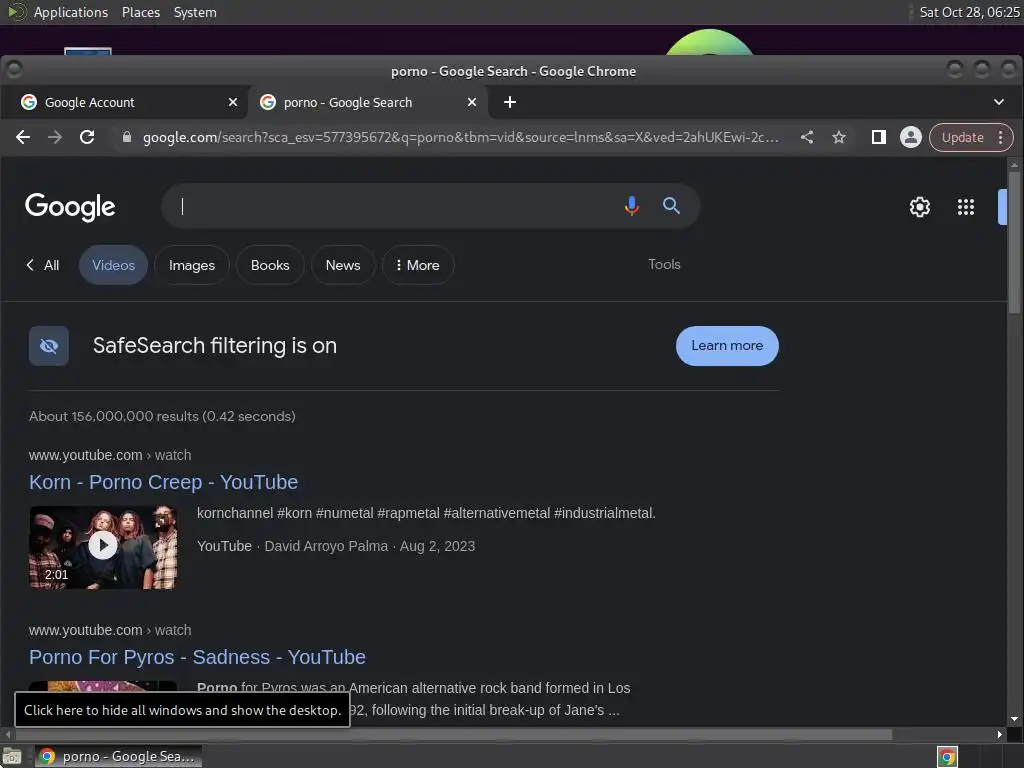The height and width of the screenshot is (768, 1024).
Task: Click the Chrome tray icon in bottom panel
Action: [x=947, y=757]
